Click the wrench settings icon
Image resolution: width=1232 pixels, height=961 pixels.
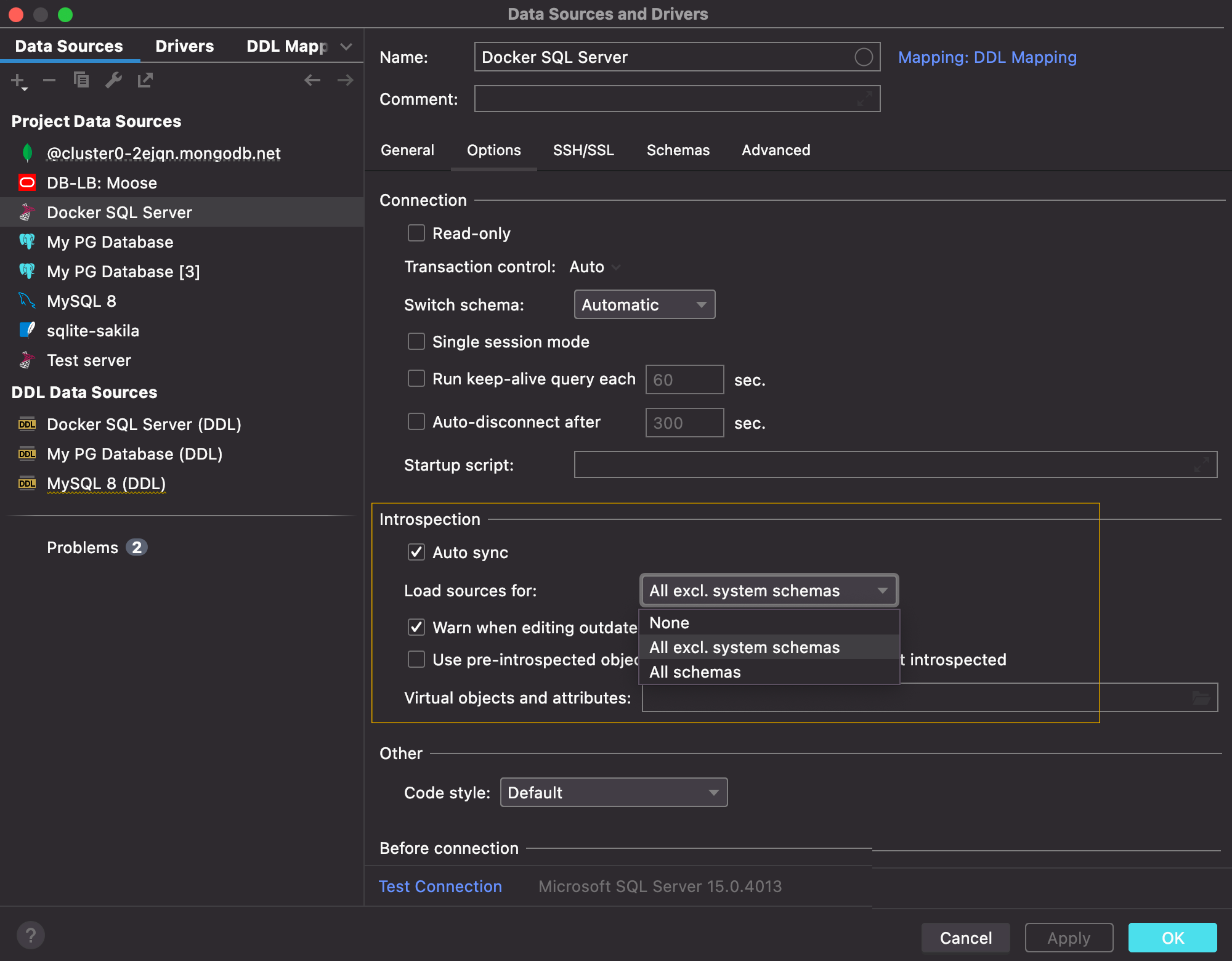(113, 80)
